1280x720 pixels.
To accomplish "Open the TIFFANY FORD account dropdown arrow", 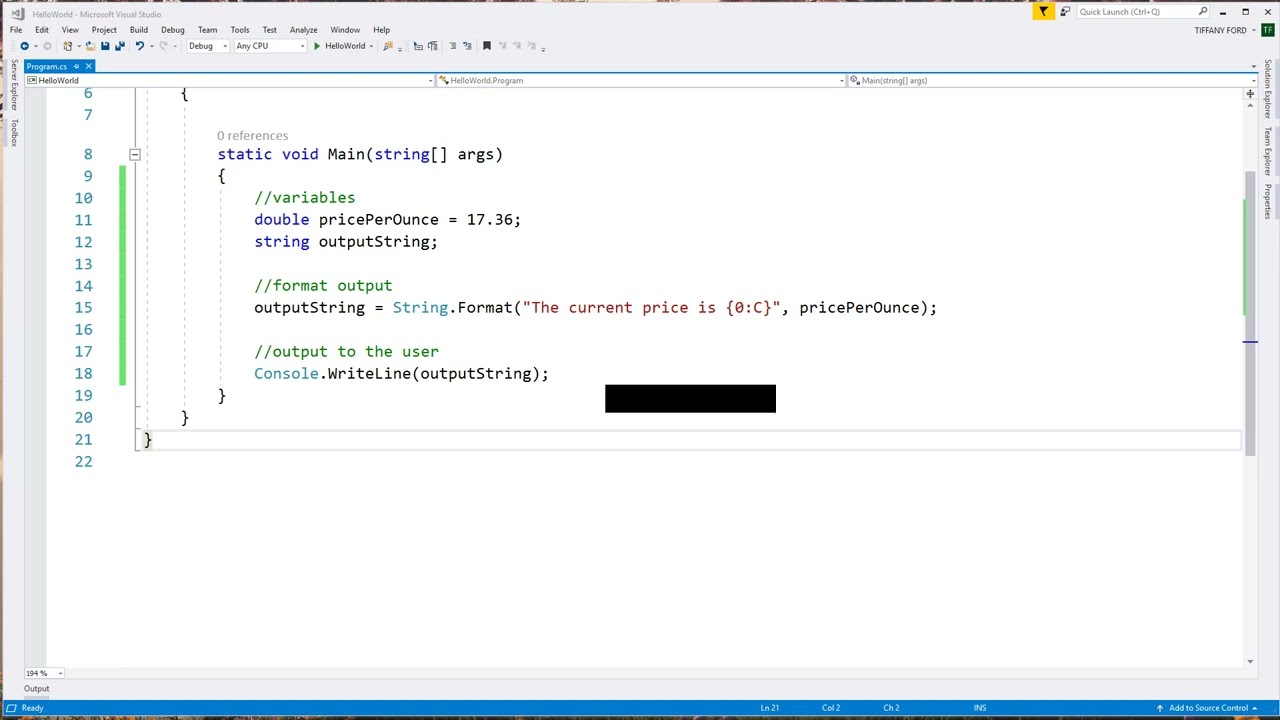I will click(1252, 31).
